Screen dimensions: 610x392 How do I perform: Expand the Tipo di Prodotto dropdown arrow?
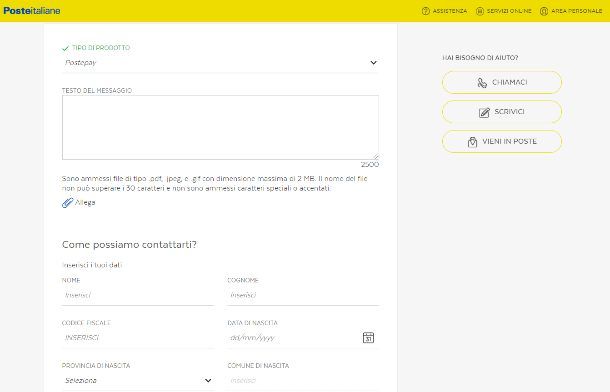pos(373,63)
